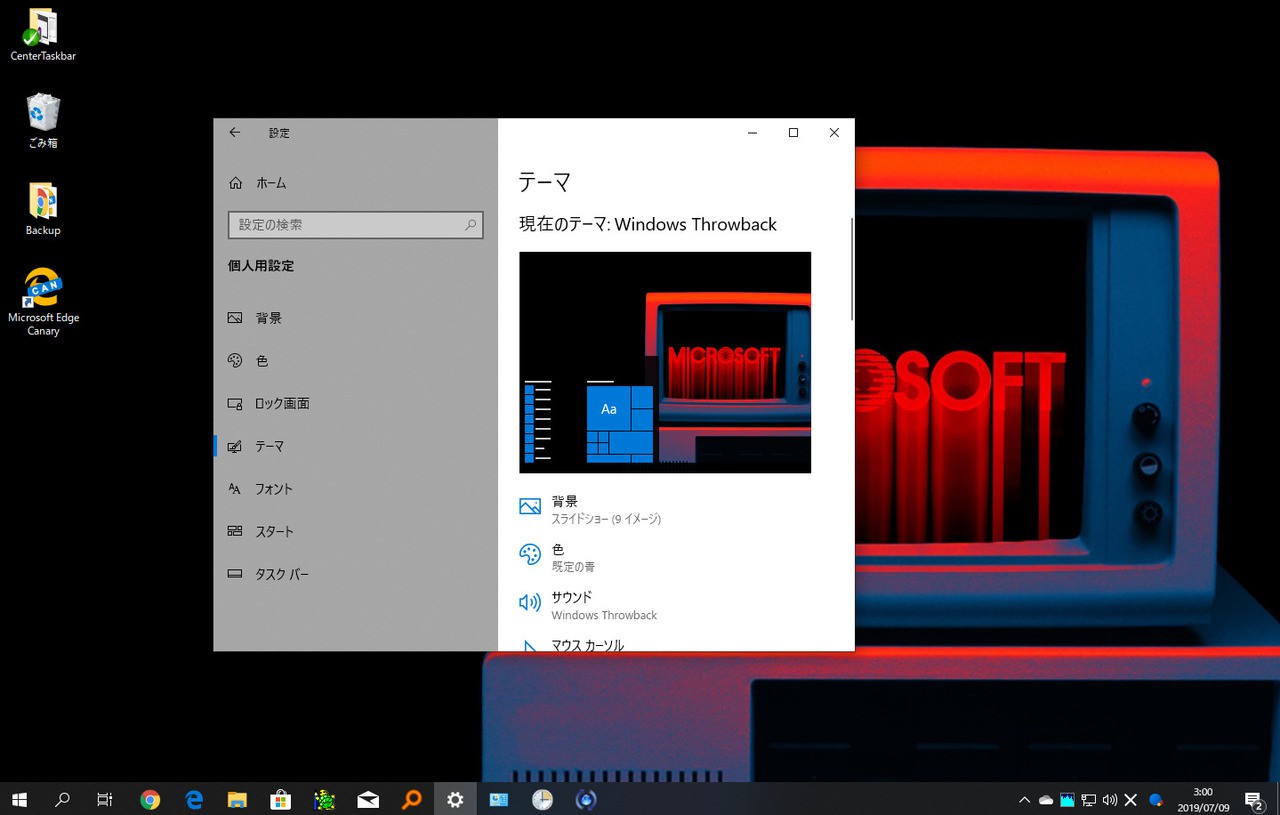Open File Explorer from taskbar
The image size is (1280, 815).
pos(237,799)
